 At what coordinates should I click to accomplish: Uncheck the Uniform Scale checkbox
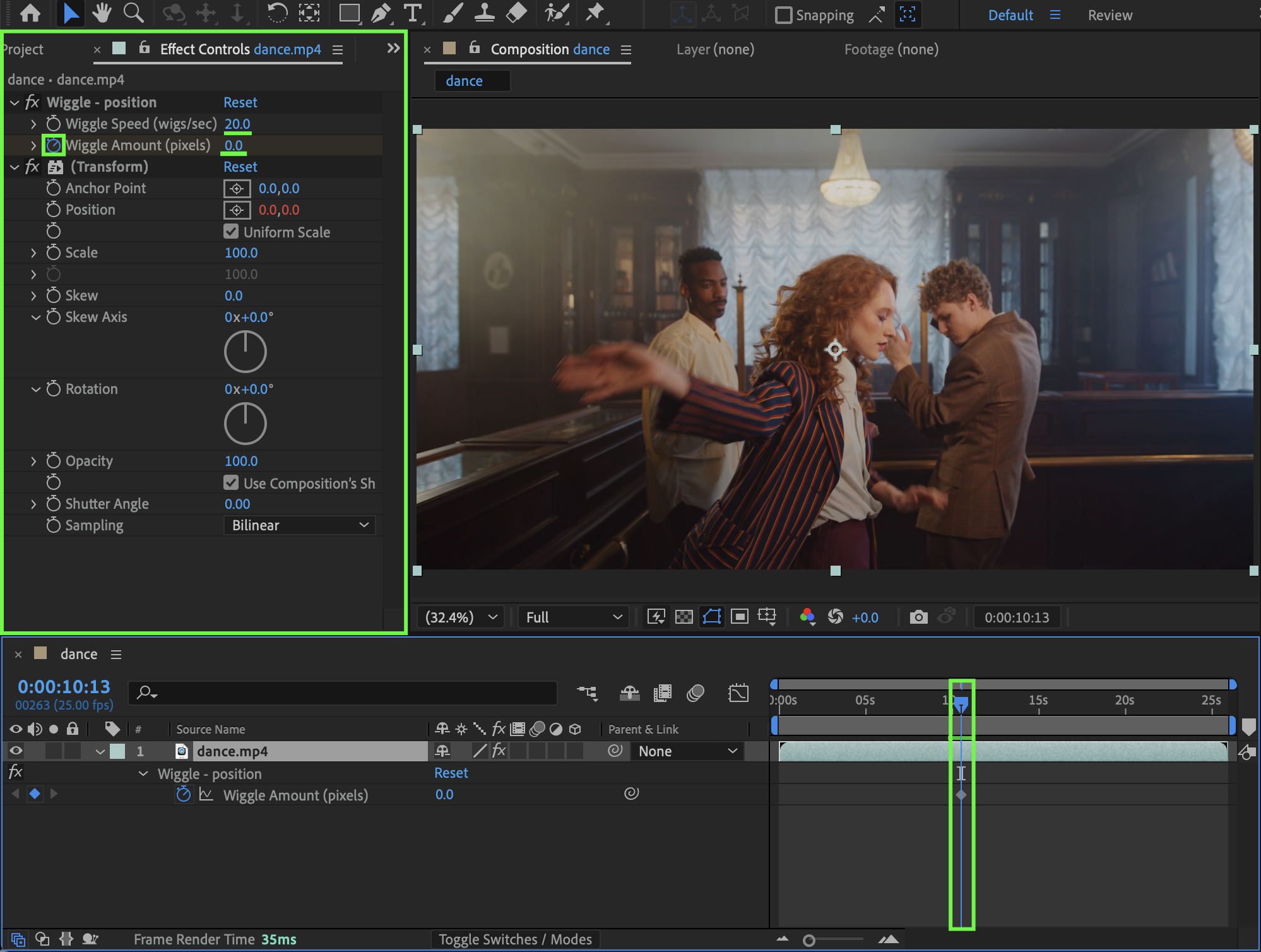[x=231, y=232]
